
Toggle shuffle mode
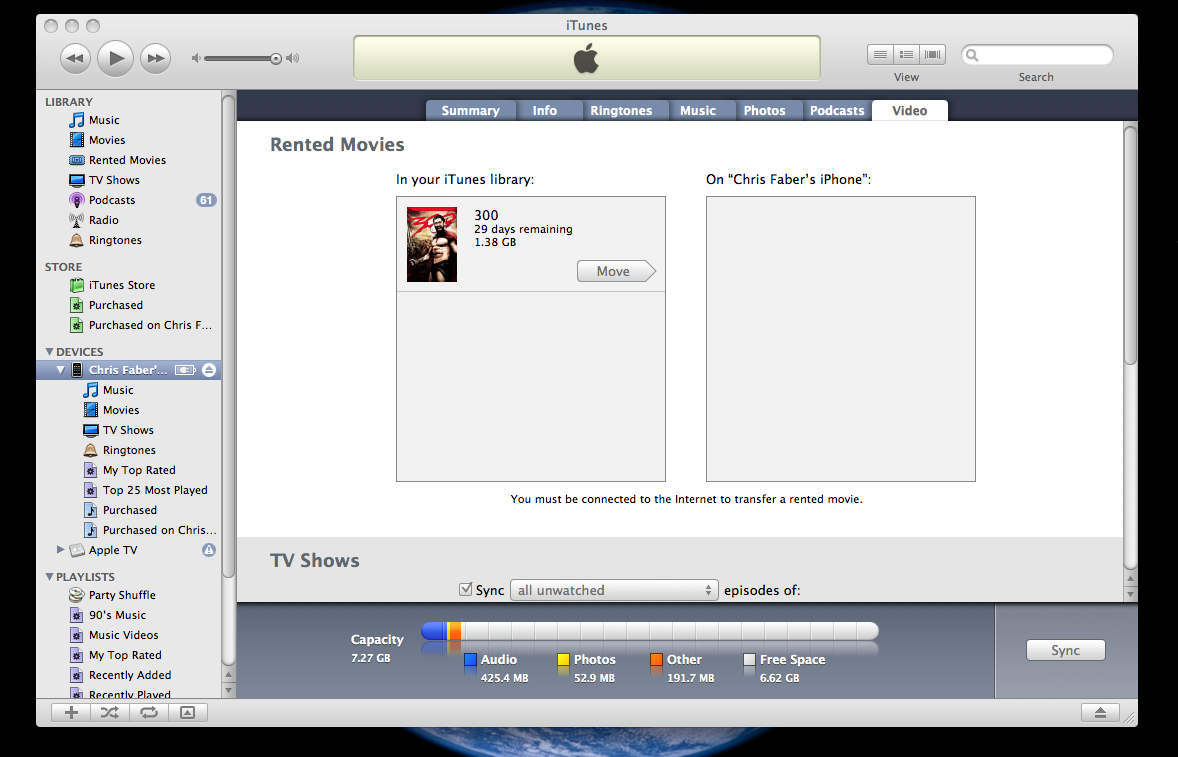[x=110, y=713]
